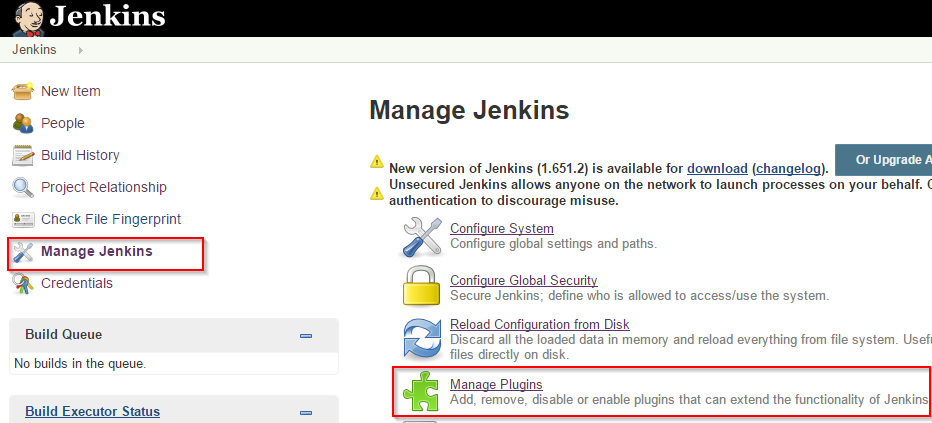The height and width of the screenshot is (423, 932).
Task: Click the Build History notepad icon
Action: [x=23, y=156]
